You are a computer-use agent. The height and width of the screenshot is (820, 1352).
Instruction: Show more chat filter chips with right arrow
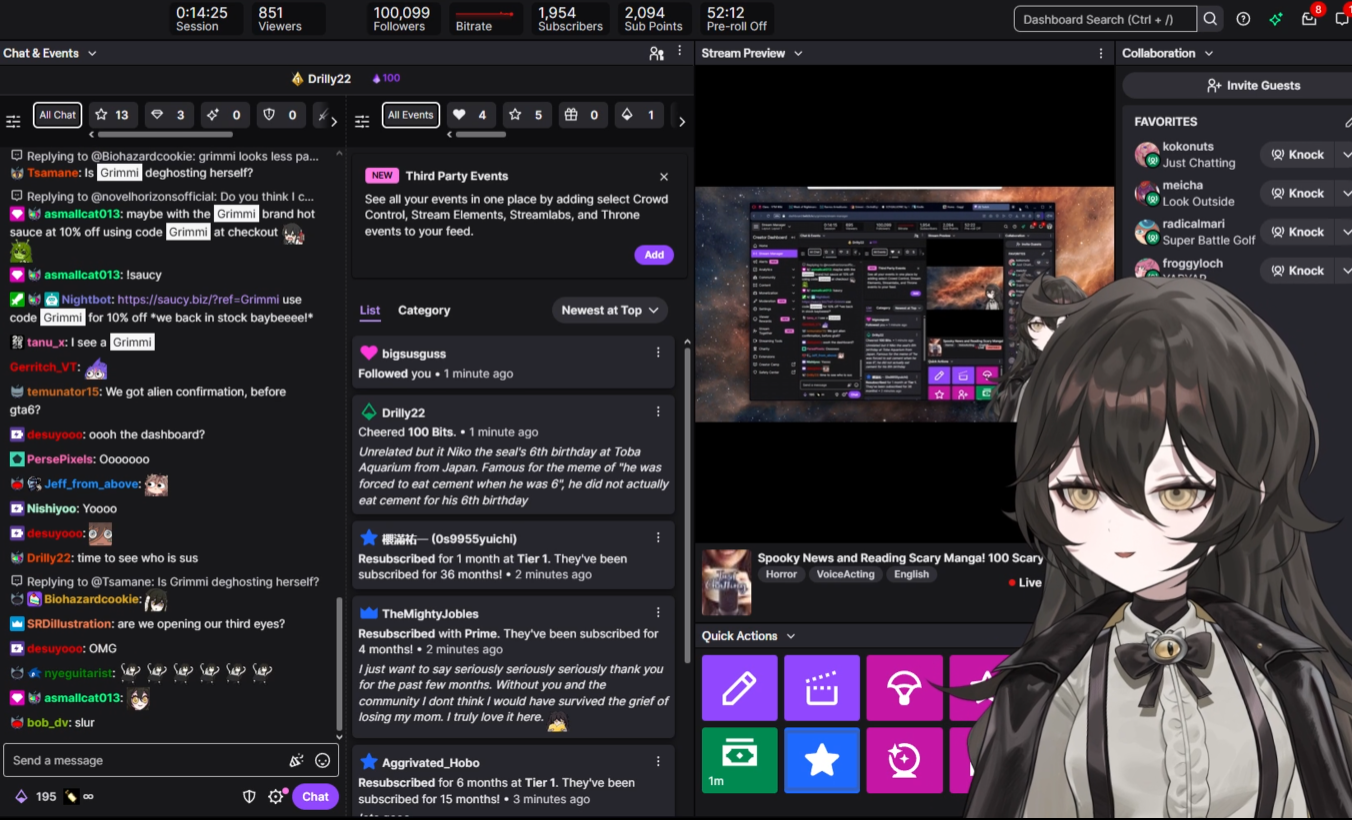(334, 121)
